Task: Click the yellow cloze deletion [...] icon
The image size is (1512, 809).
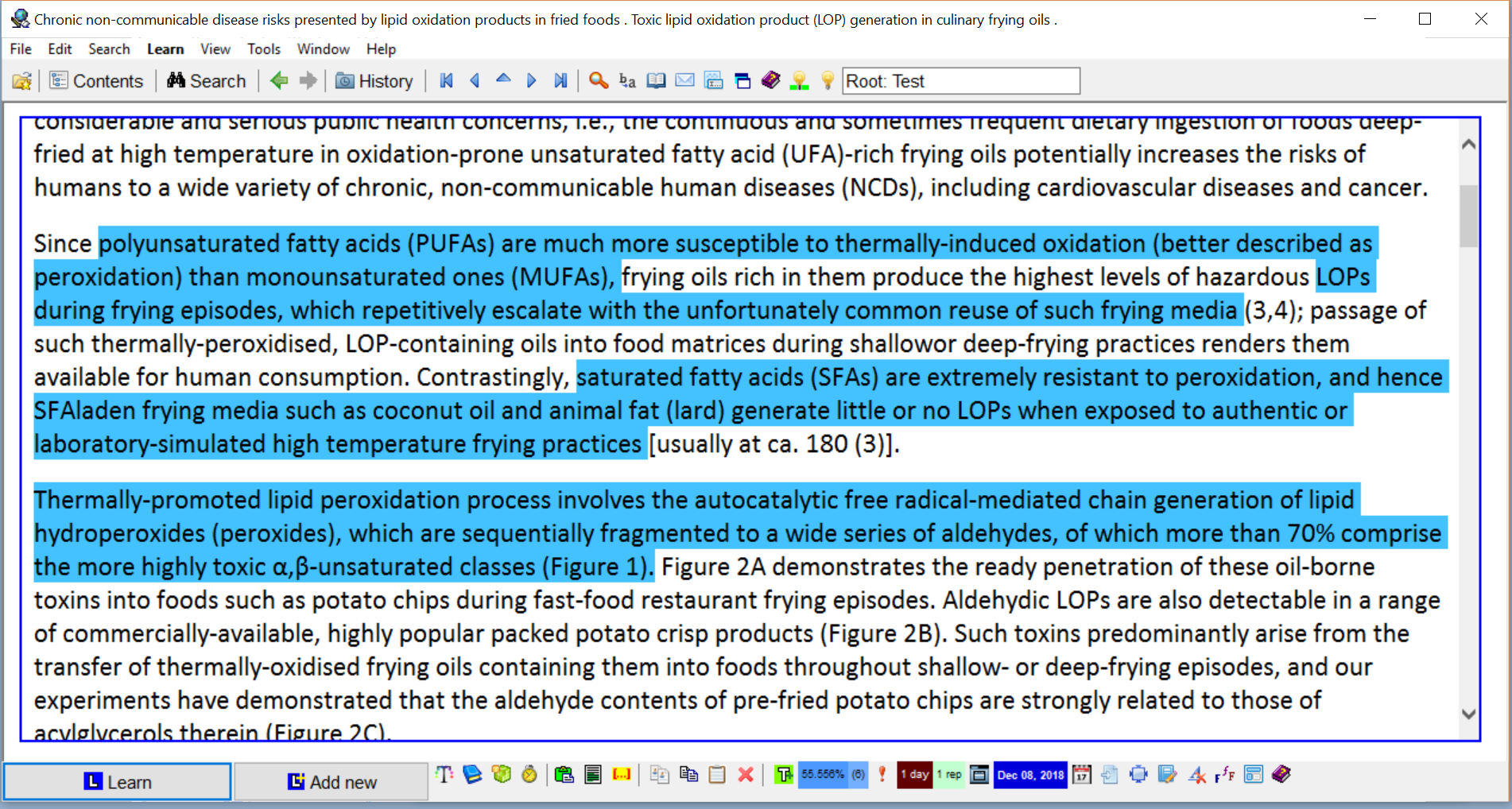Action: pyautogui.click(x=622, y=774)
